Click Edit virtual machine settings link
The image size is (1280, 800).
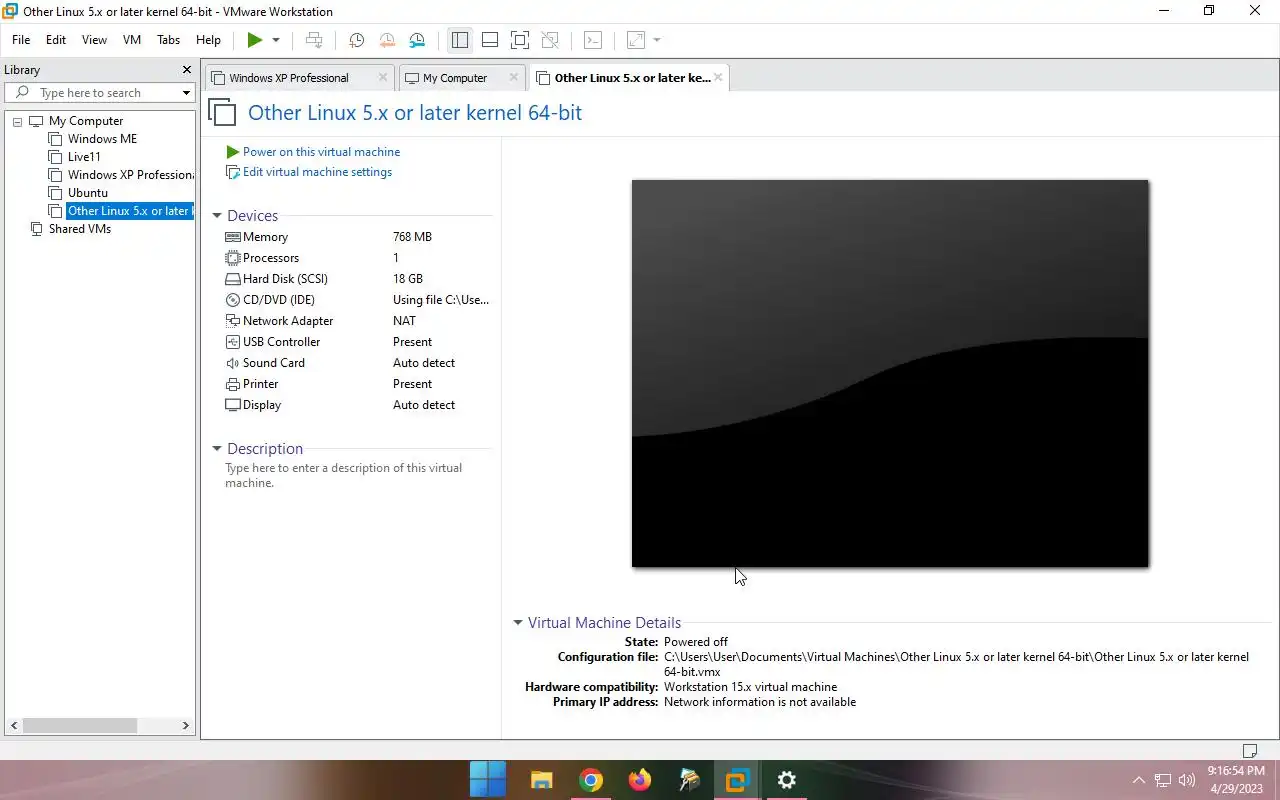pos(317,172)
